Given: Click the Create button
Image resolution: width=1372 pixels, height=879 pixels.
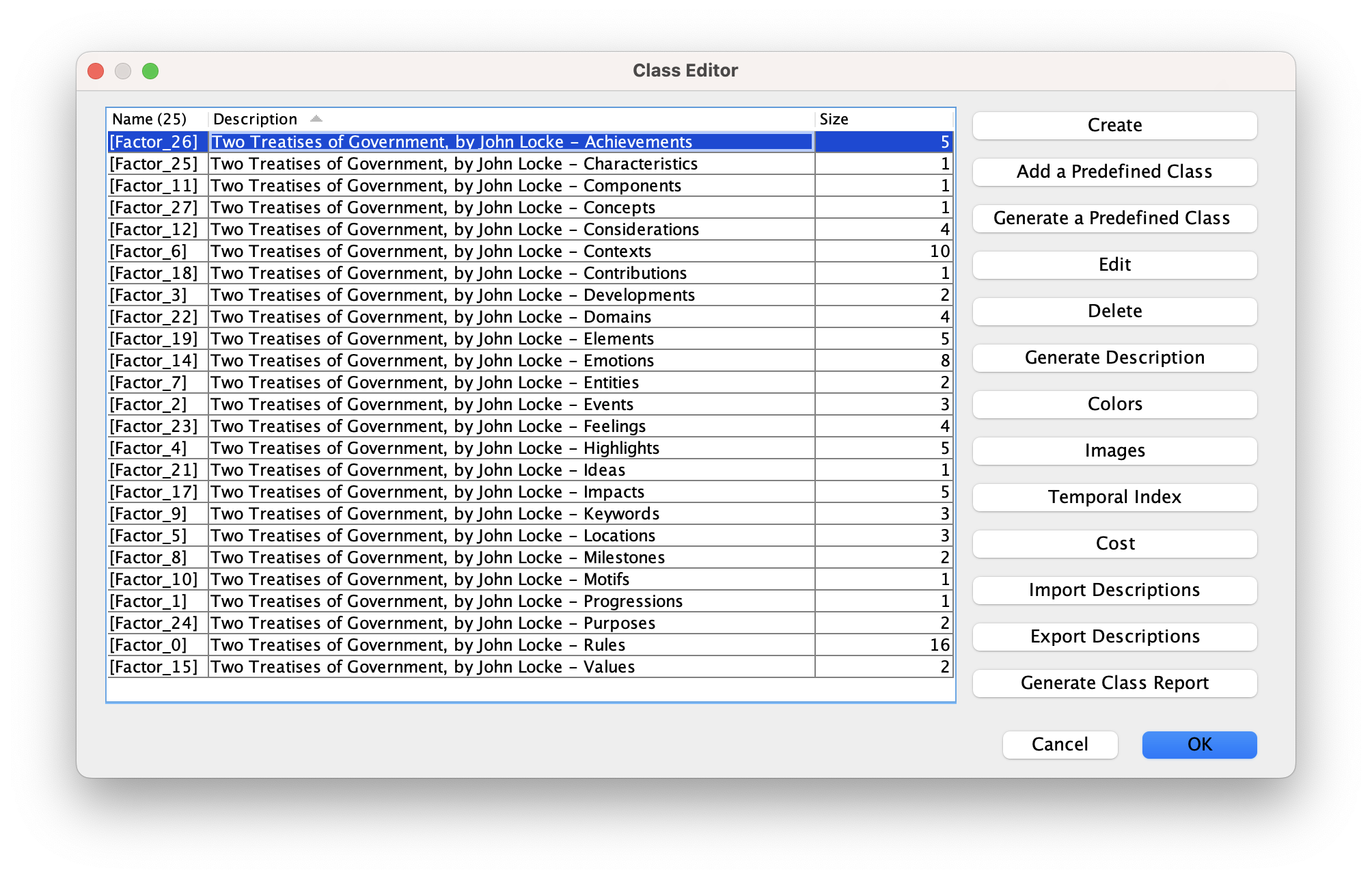Looking at the screenshot, I should point(1114,126).
